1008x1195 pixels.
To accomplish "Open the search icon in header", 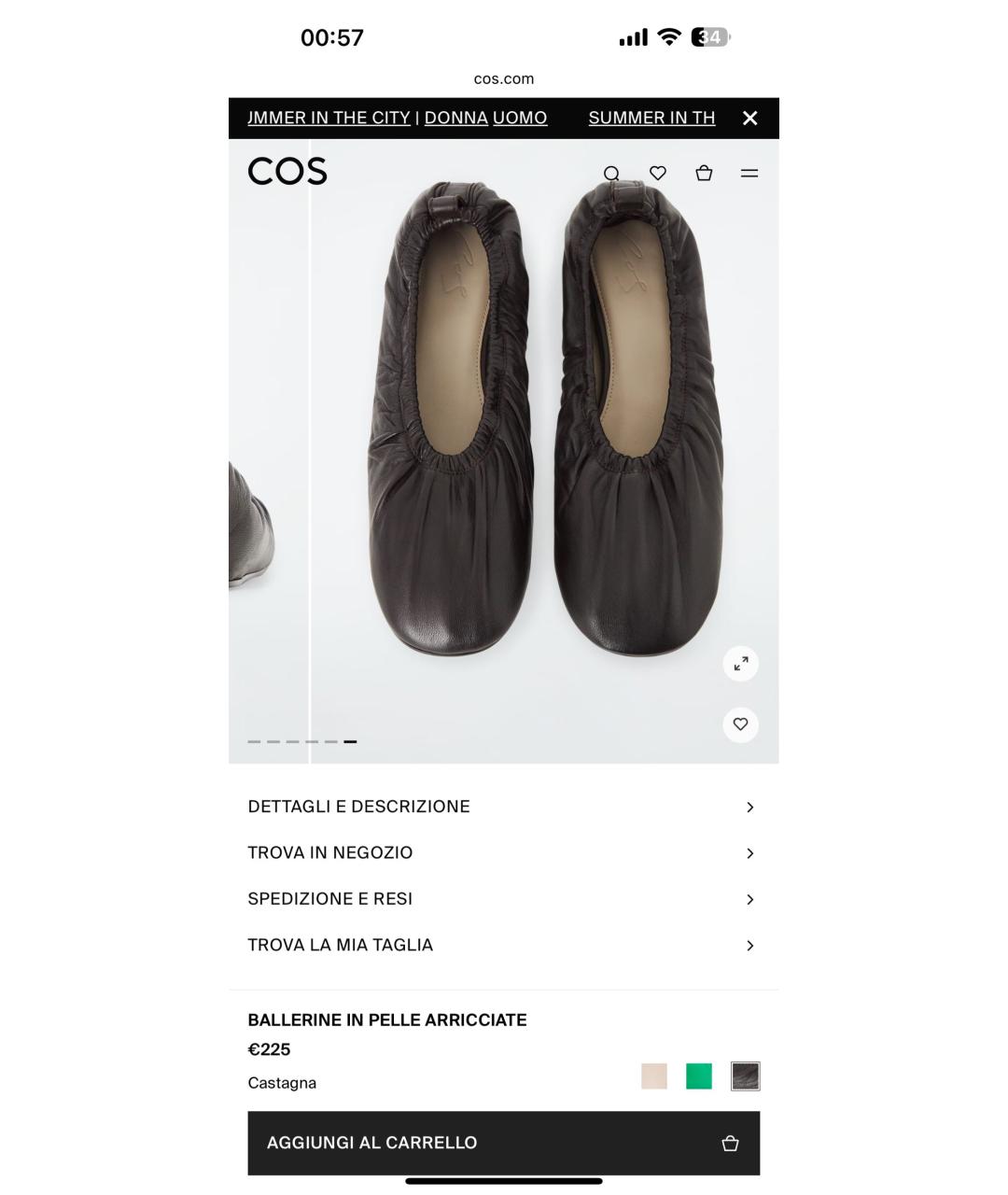I will pos(611,174).
